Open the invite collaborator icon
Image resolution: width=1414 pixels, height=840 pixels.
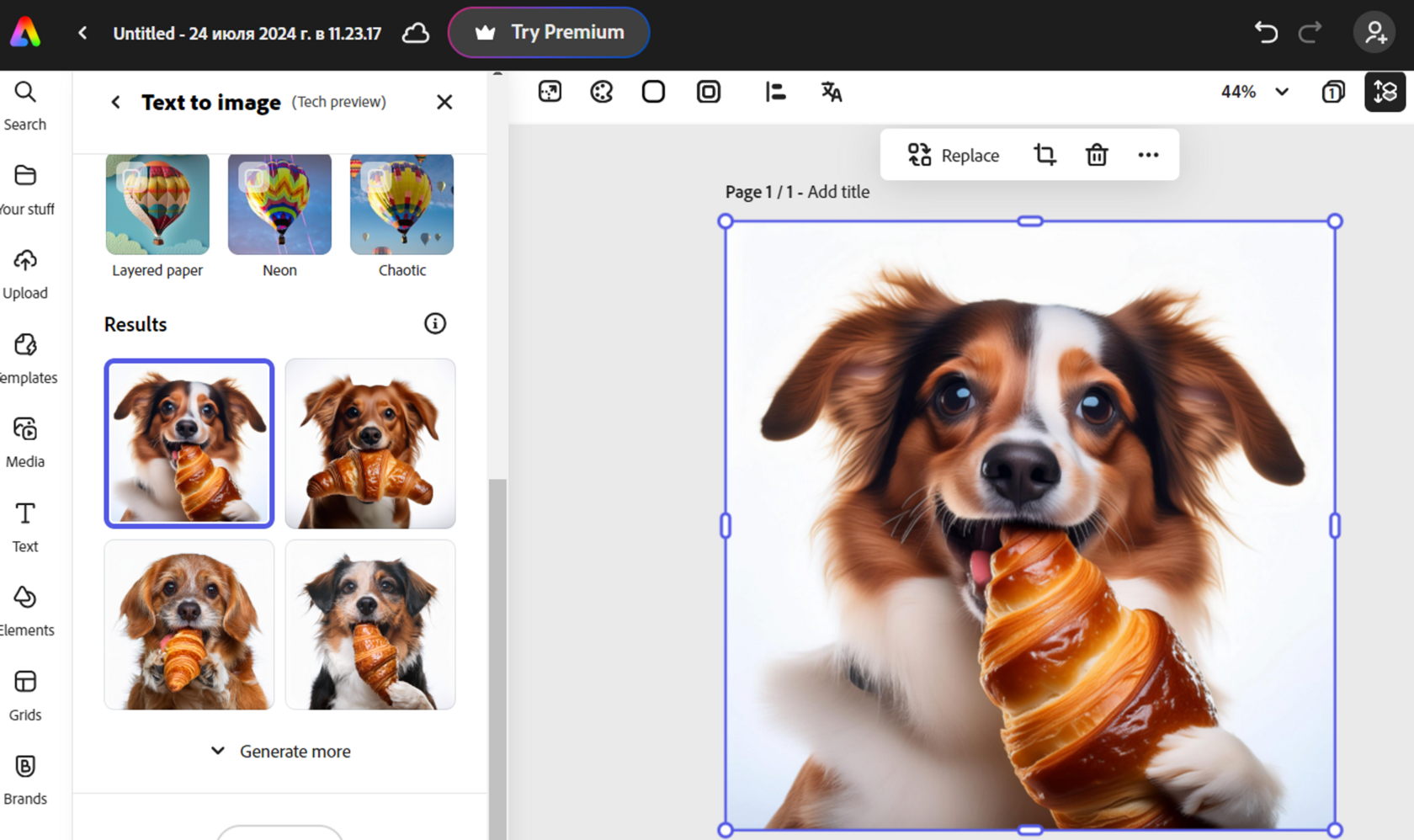(x=1374, y=33)
